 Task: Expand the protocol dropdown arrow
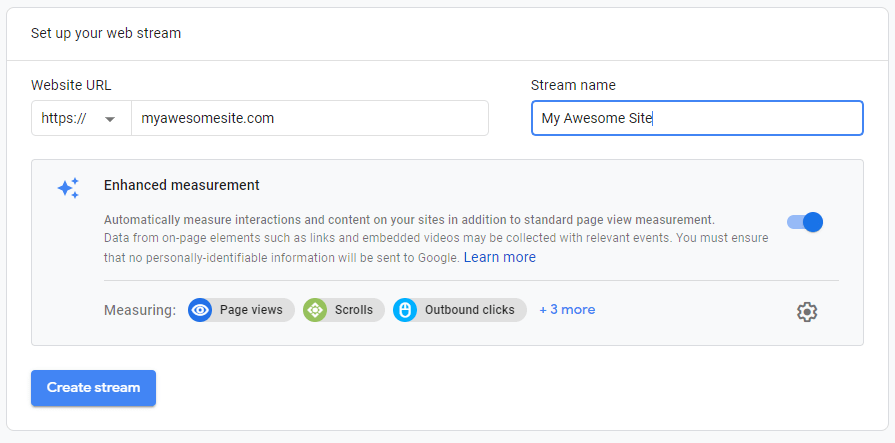[x=110, y=119]
